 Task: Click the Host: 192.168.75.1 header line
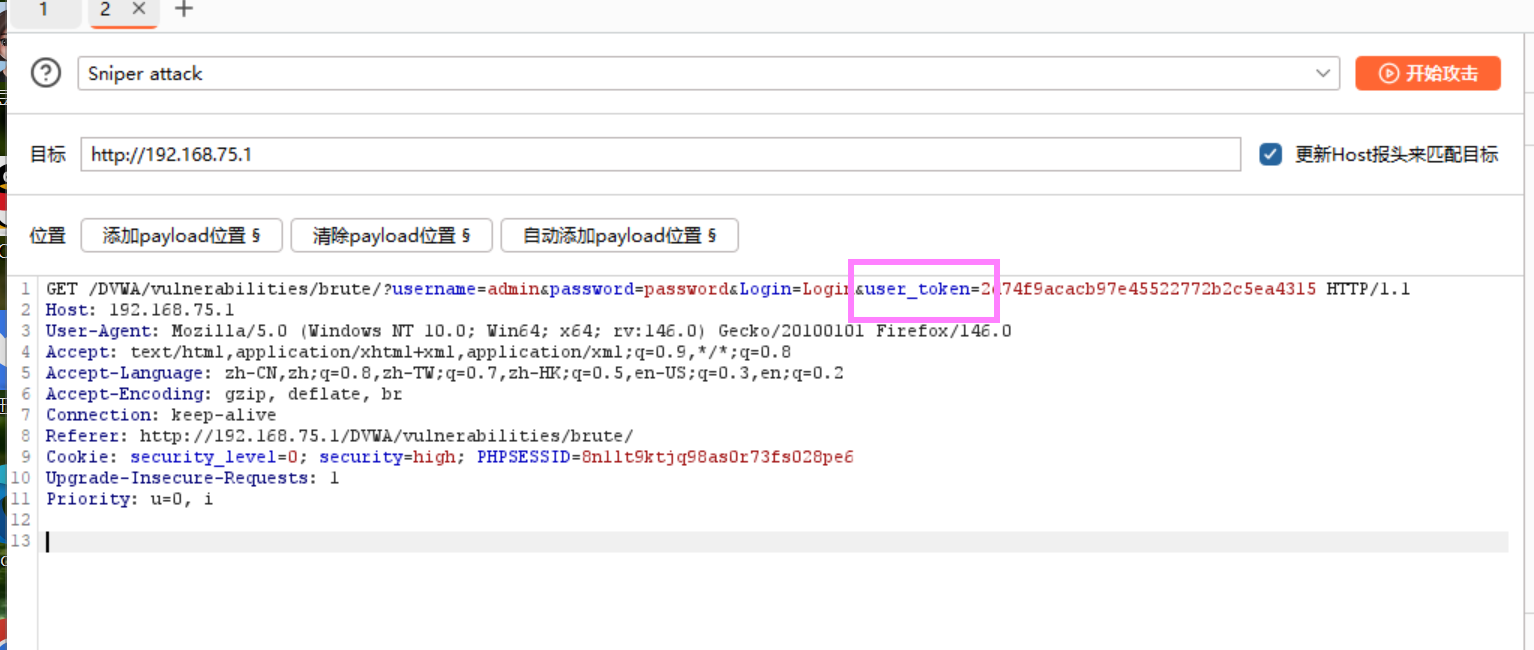pyautogui.click(x=140, y=310)
